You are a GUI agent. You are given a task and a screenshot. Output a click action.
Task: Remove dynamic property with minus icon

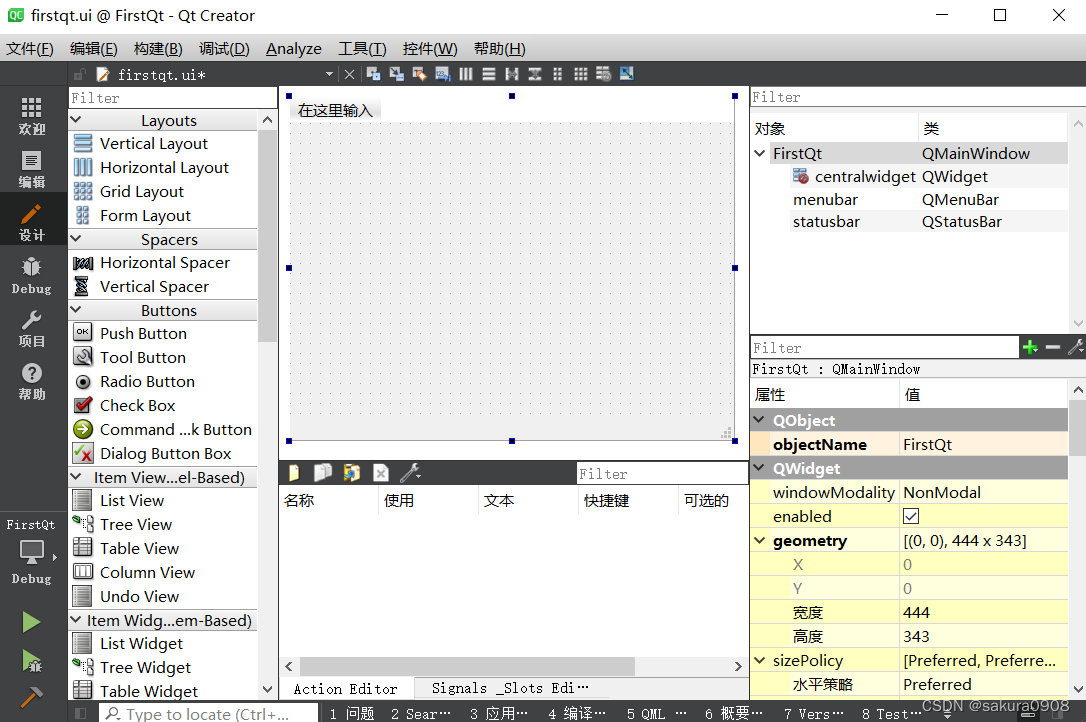coord(1053,348)
